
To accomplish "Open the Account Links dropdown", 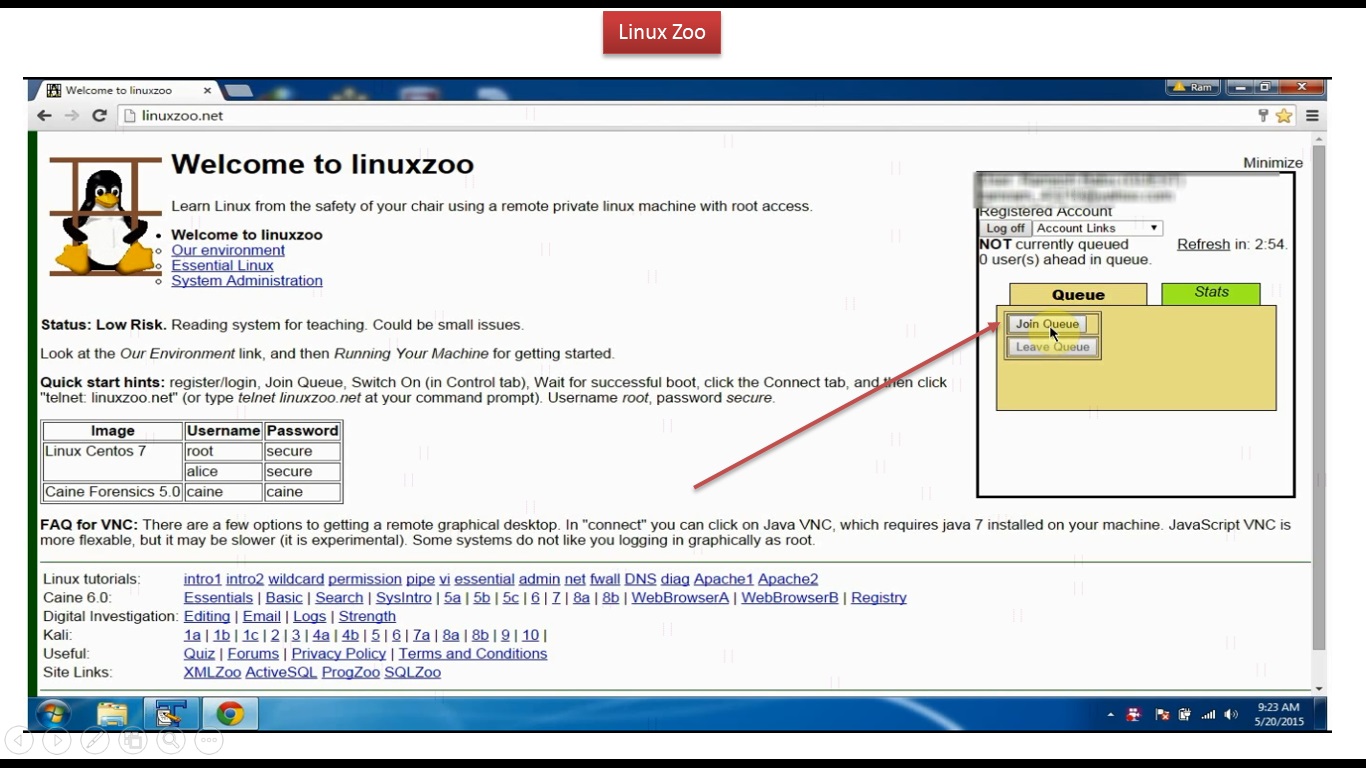I will 1097,228.
